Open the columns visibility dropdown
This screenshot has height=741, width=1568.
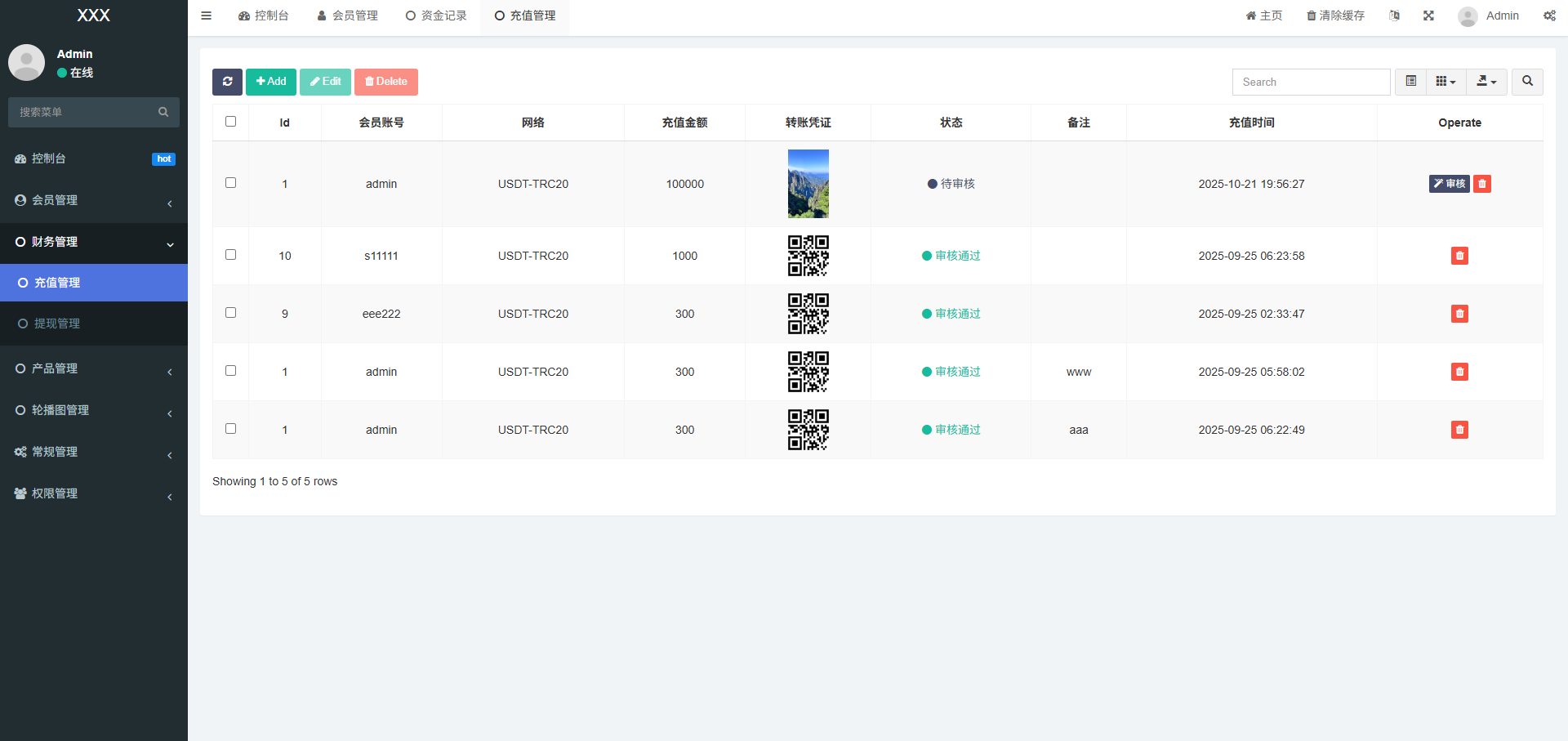[1445, 82]
